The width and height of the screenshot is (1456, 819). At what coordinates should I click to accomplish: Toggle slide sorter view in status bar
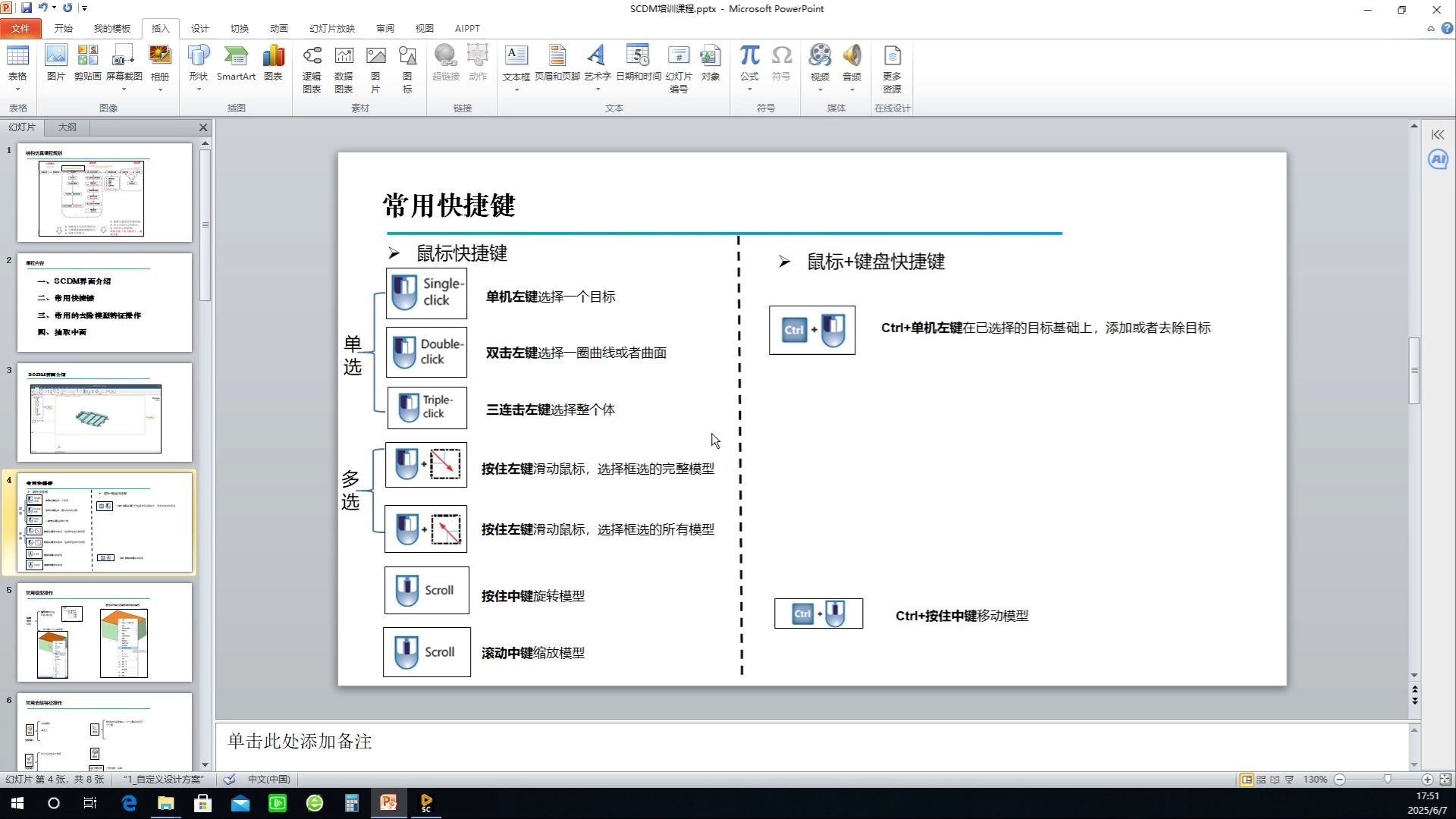click(x=1261, y=780)
